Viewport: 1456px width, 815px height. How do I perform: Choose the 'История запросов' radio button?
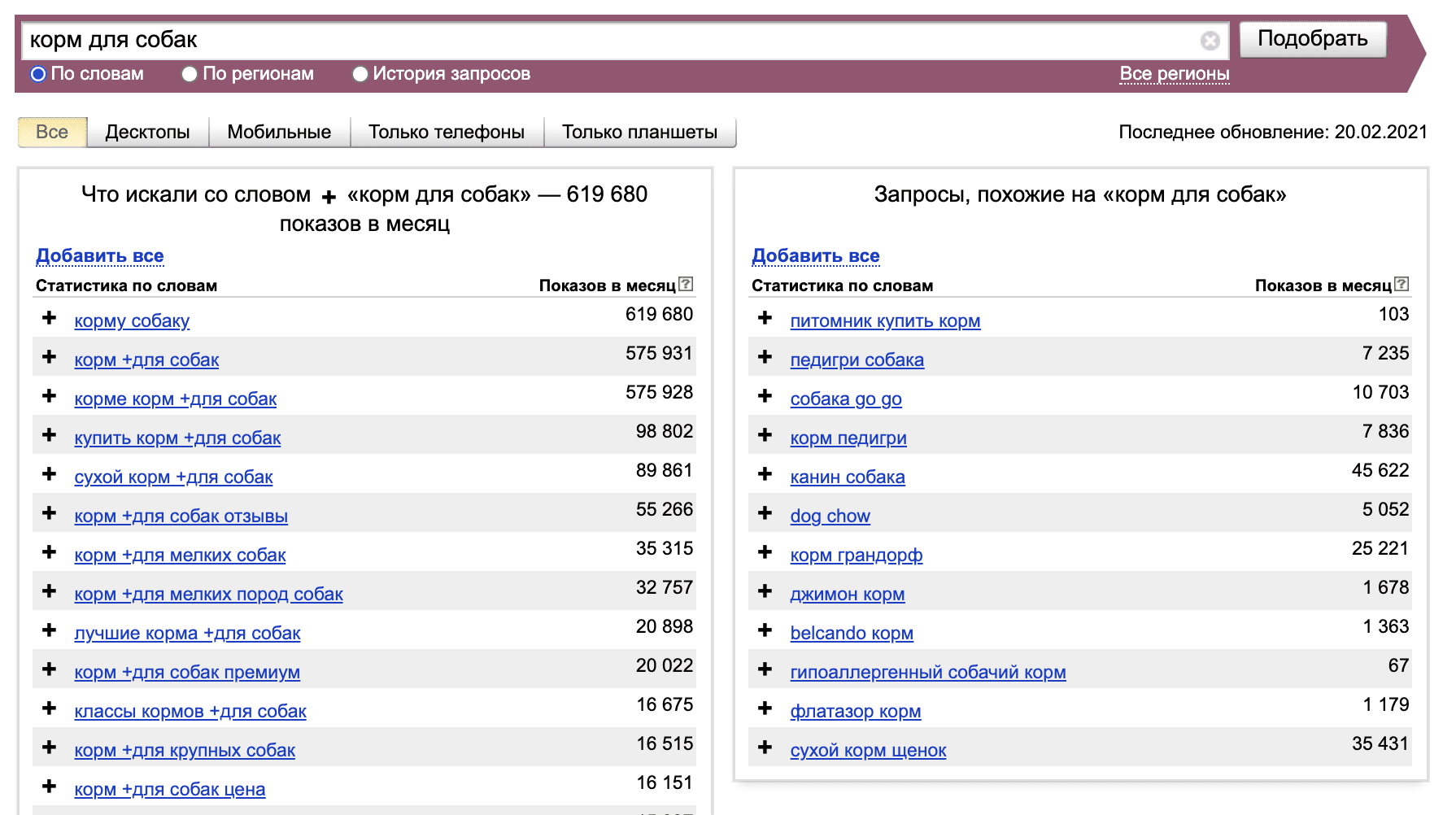coord(360,74)
